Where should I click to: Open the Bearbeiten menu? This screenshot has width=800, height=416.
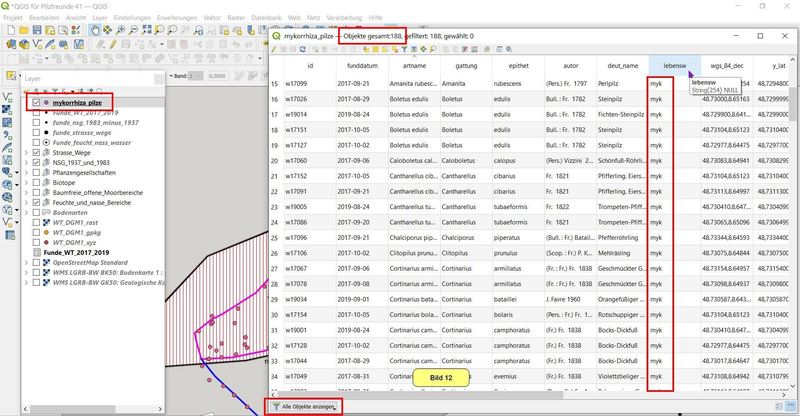(x=44, y=17)
